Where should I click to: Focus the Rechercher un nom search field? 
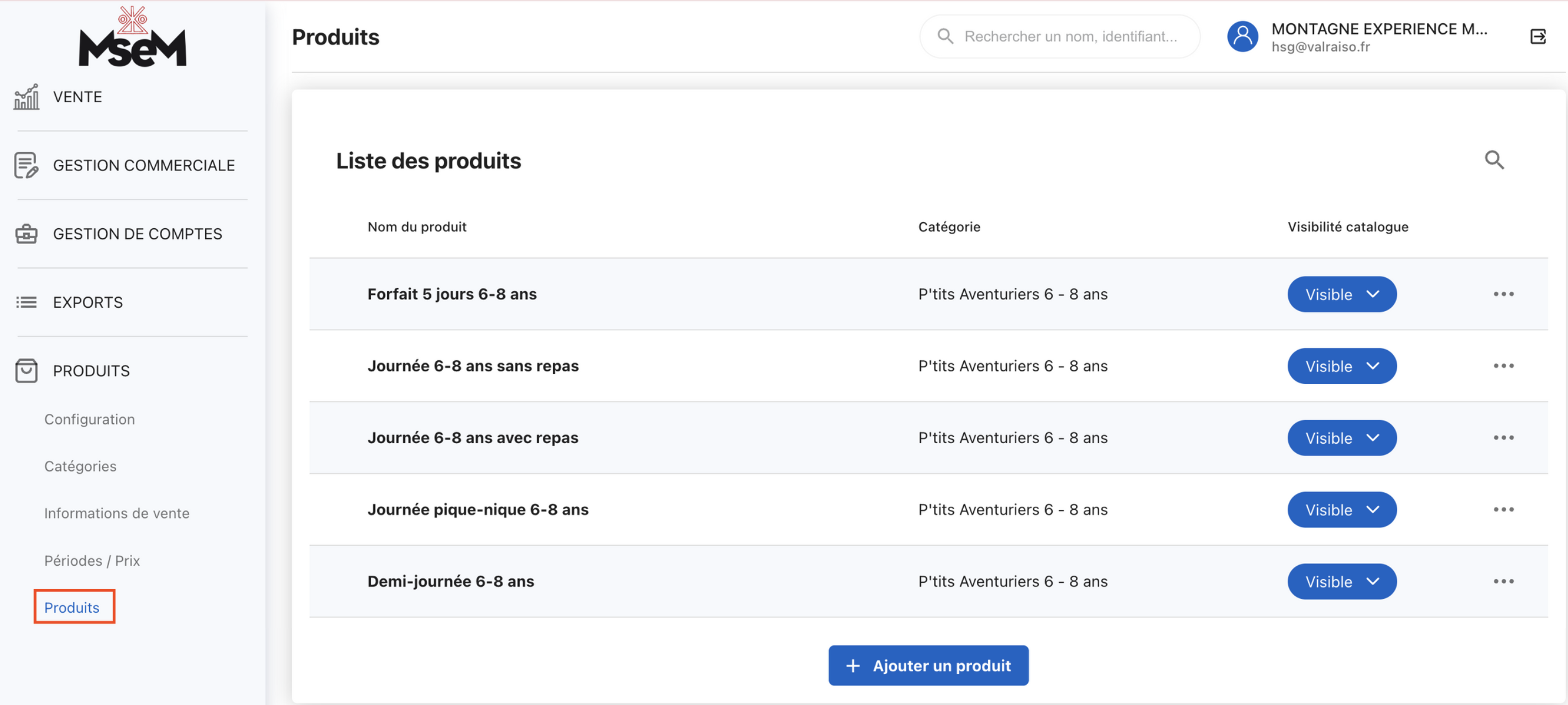coord(1070,37)
